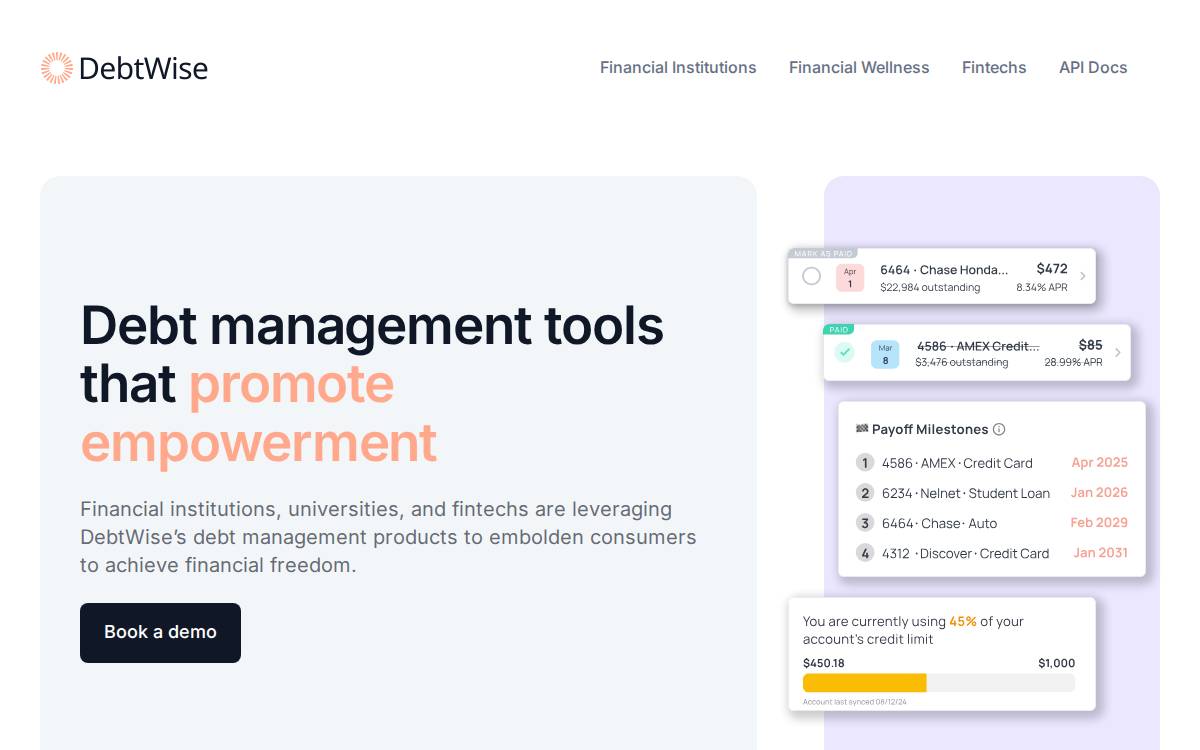This screenshot has width=1200, height=750.
Task: Click the $1,000 credit limit value
Action: (x=1057, y=663)
